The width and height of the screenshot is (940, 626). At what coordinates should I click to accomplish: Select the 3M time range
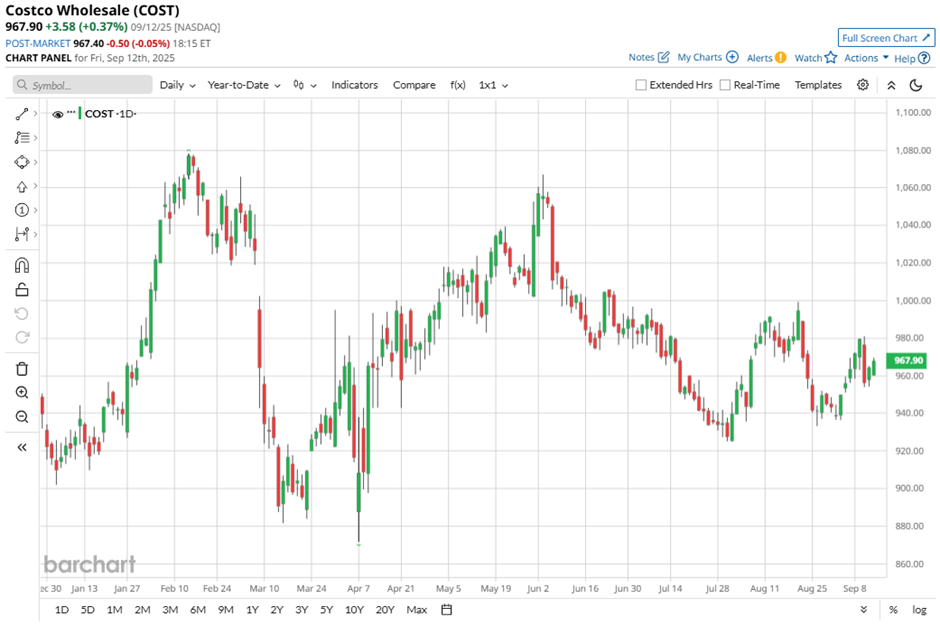[x=170, y=610]
